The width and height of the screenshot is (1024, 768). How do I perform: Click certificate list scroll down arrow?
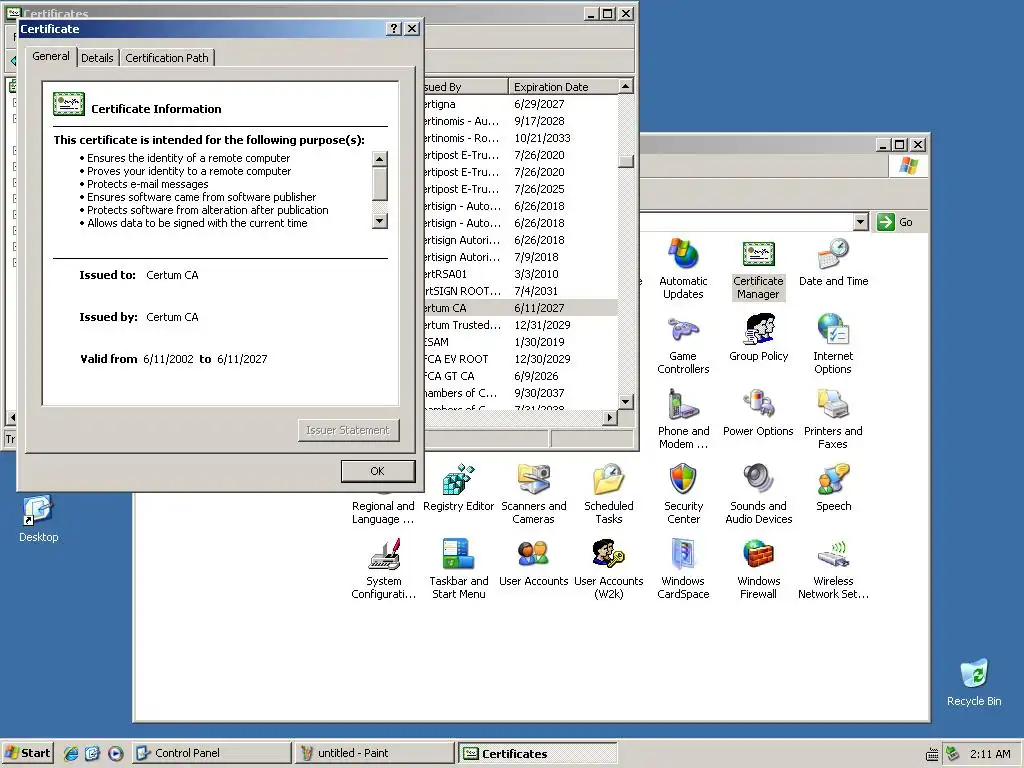pos(626,402)
